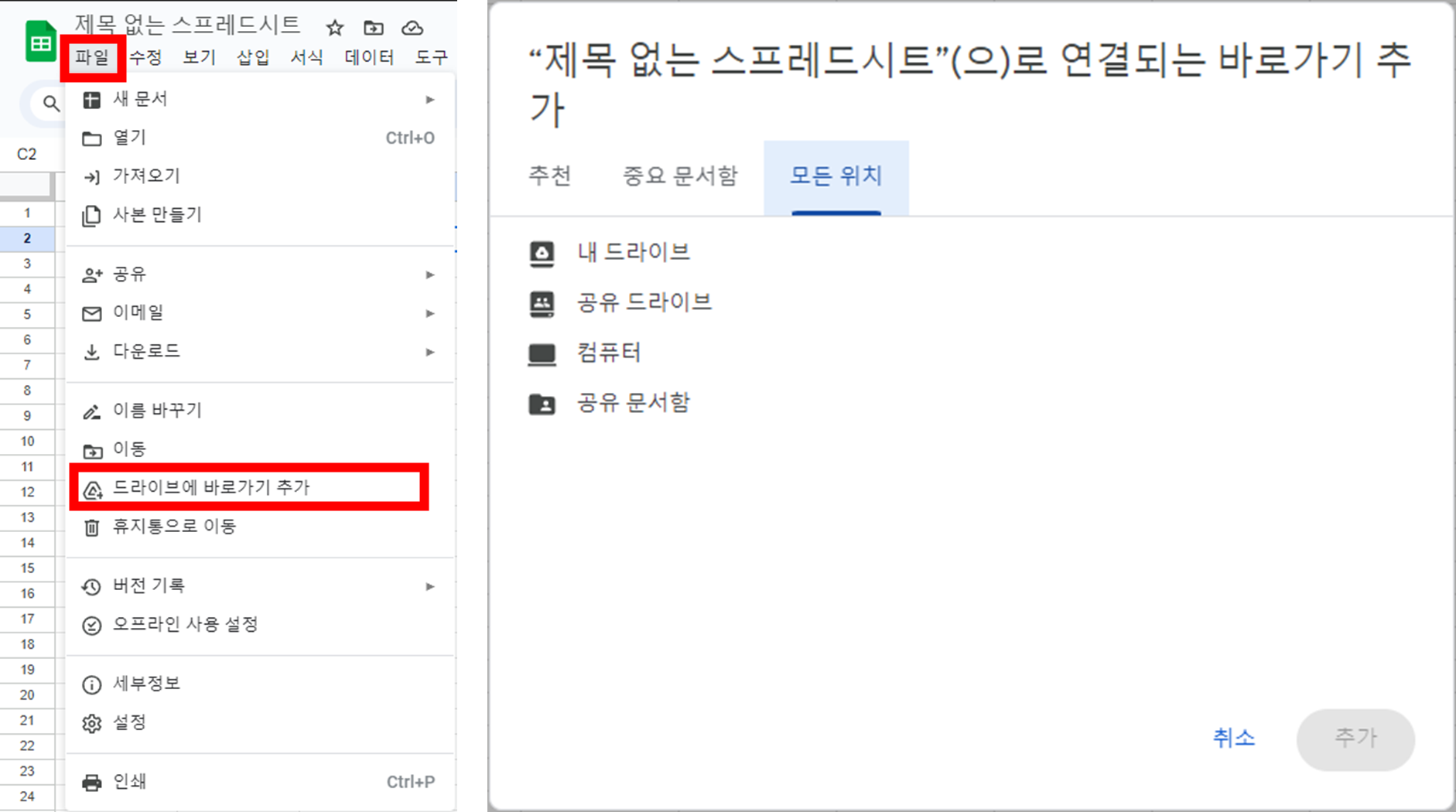Image resolution: width=1456 pixels, height=812 pixels.
Task: Select row header 2 in the sheet
Action: point(28,237)
